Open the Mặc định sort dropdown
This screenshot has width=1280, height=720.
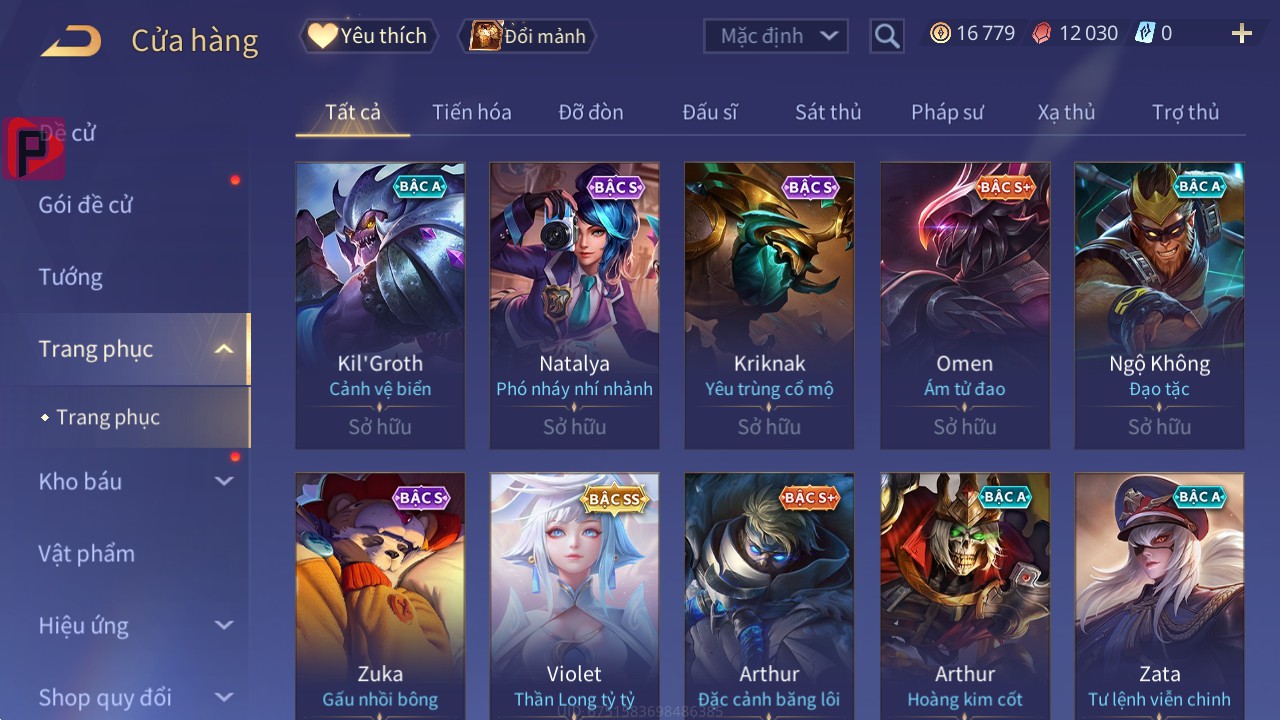776,36
